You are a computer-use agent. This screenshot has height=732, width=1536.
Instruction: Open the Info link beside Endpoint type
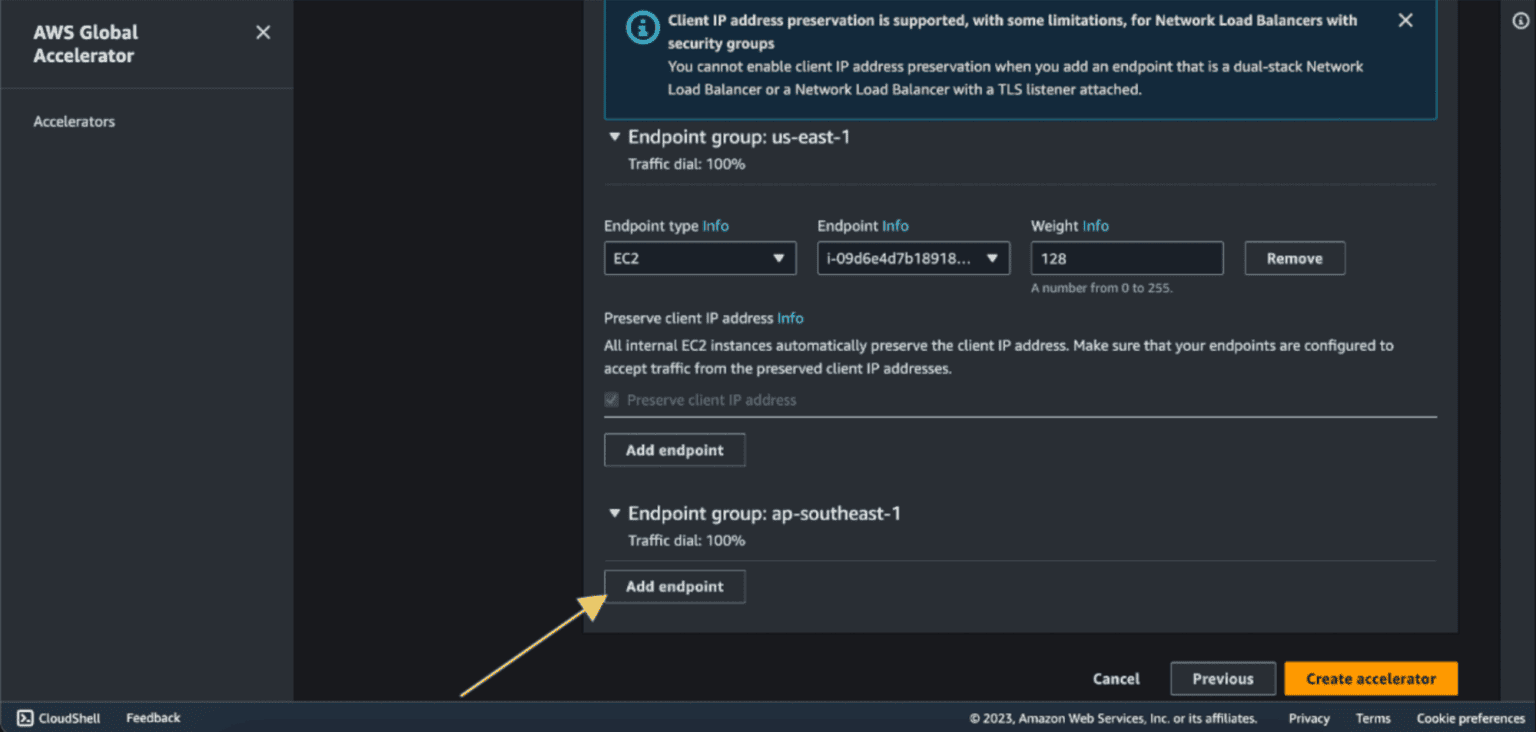pyautogui.click(x=716, y=226)
